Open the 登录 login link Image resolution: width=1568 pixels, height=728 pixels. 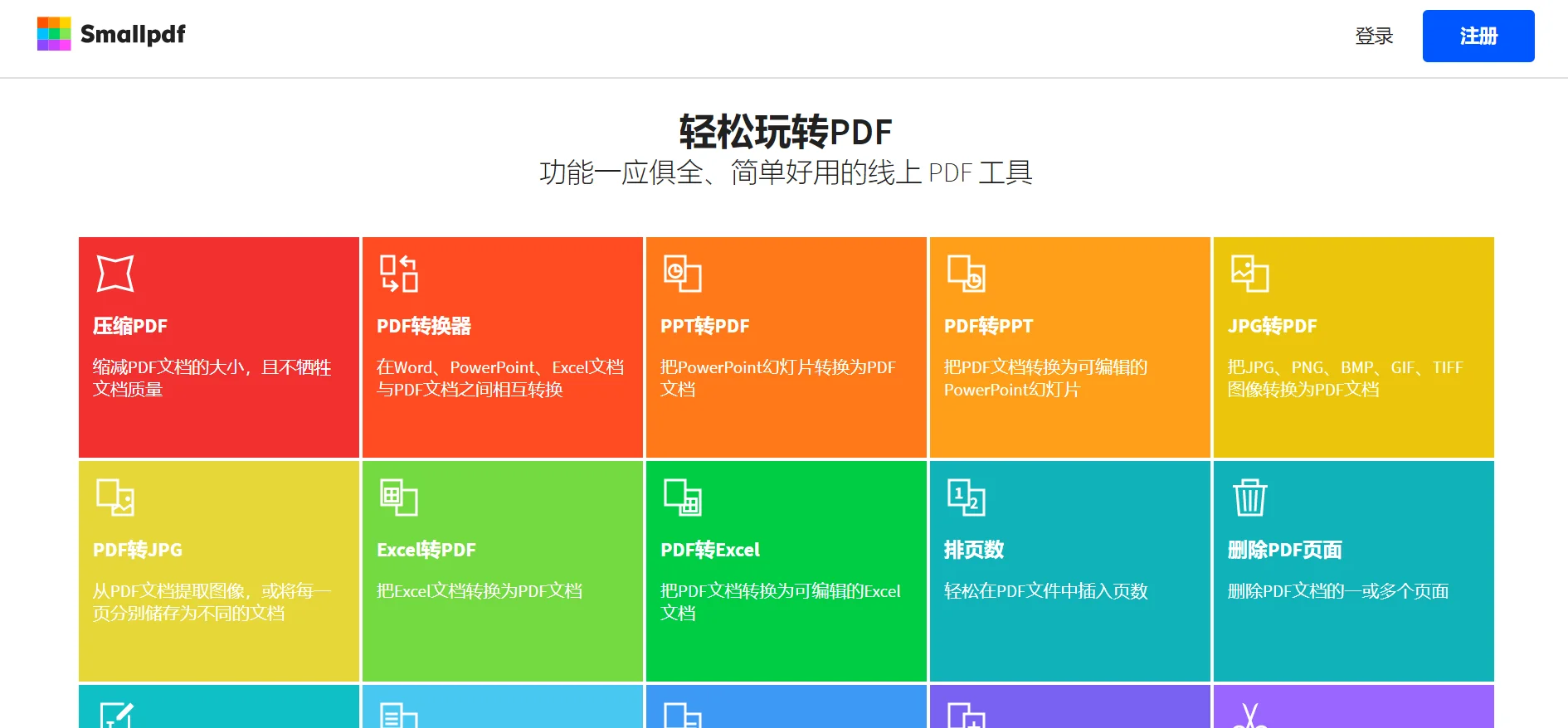1374,36
